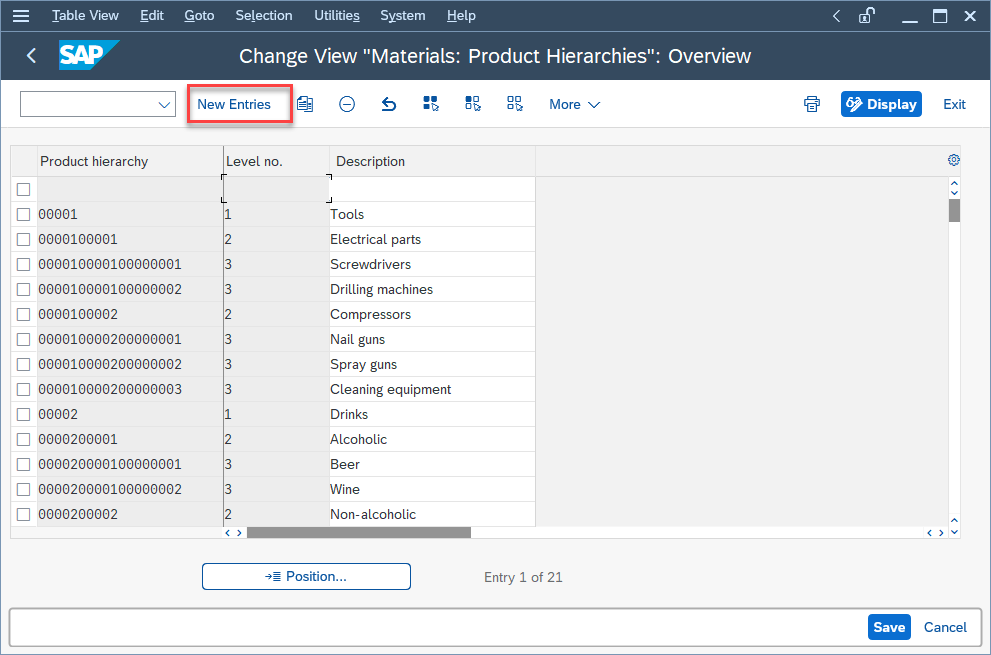Click the Select All icon
The image size is (991, 655).
point(431,104)
